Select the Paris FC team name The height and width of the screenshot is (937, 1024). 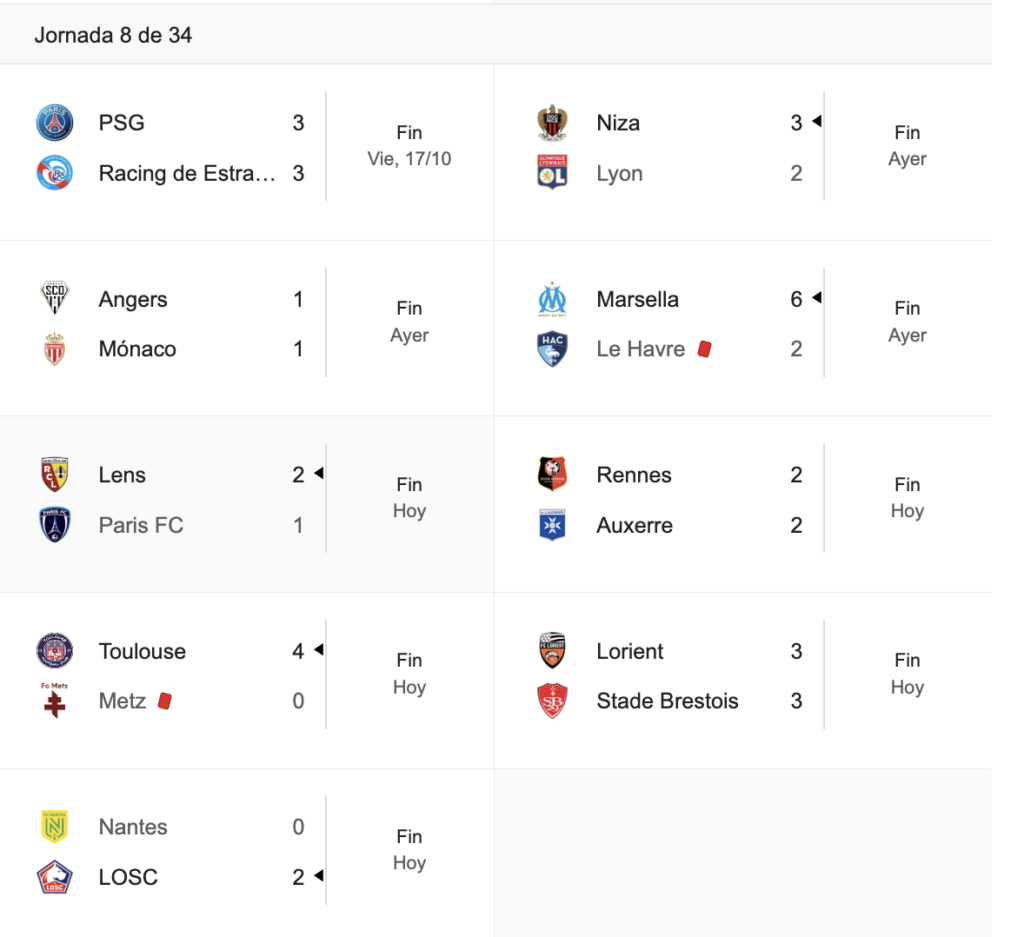pyautogui.click(x=141, y=525)
